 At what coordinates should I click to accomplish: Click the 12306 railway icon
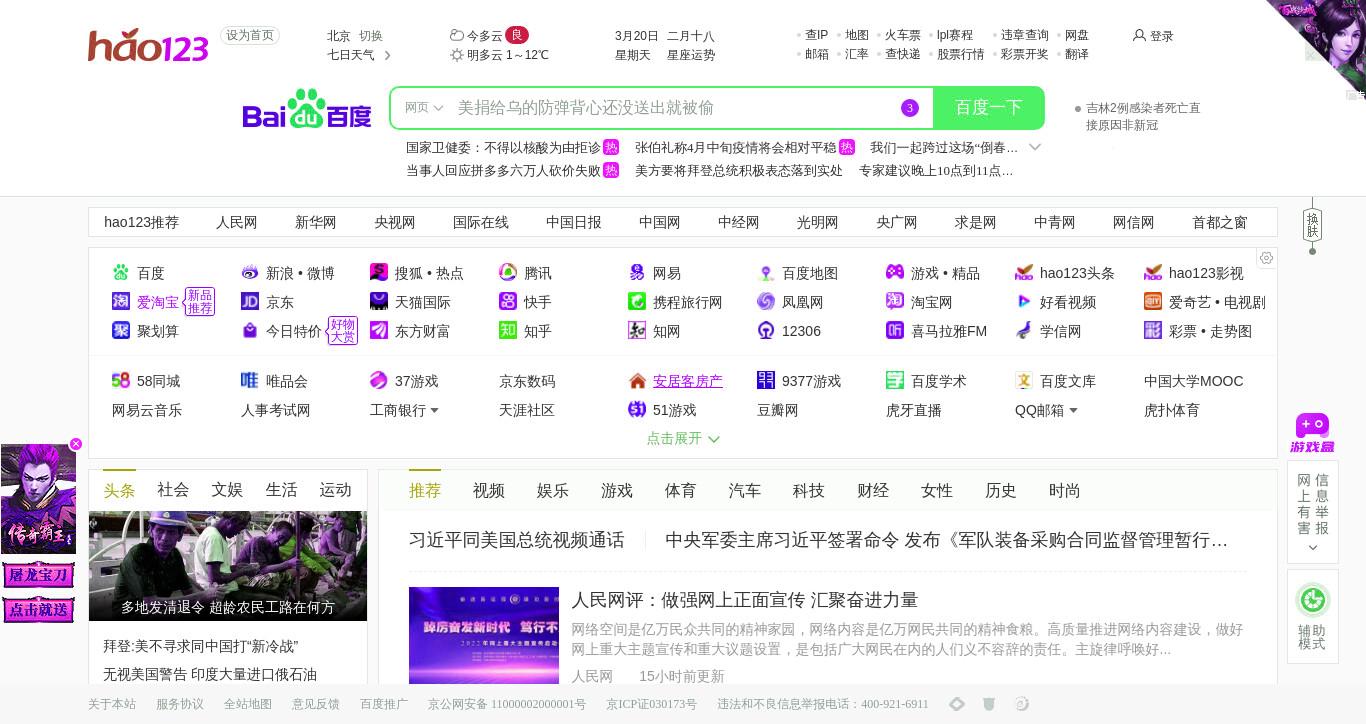point(766,331)
